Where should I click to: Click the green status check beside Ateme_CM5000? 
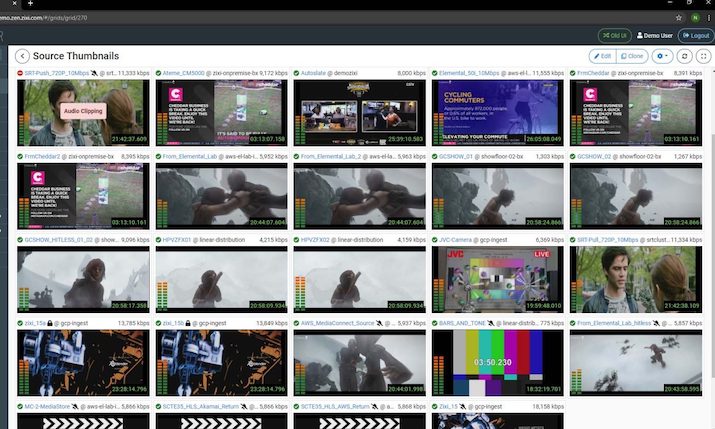(158, 73)
